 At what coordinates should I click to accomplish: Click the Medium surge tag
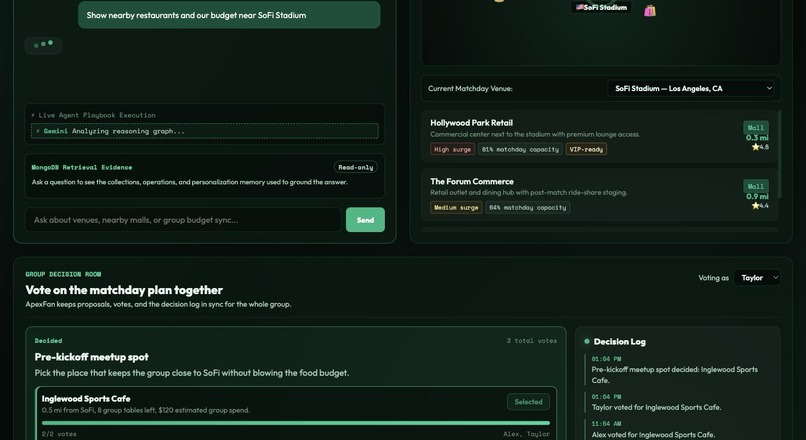coord(456,208)
